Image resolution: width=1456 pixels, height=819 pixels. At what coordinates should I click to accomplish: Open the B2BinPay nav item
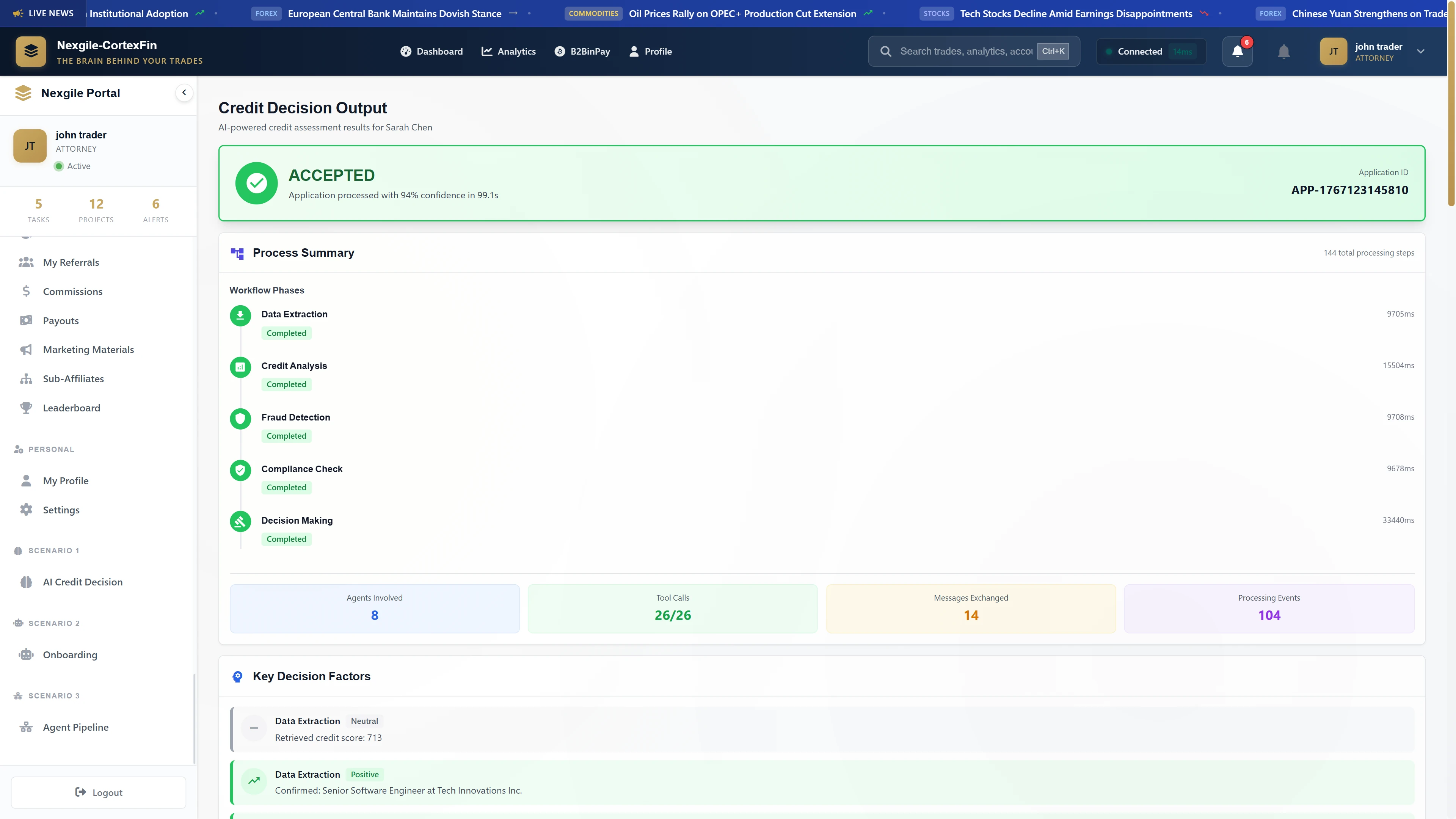pos(582,52)
